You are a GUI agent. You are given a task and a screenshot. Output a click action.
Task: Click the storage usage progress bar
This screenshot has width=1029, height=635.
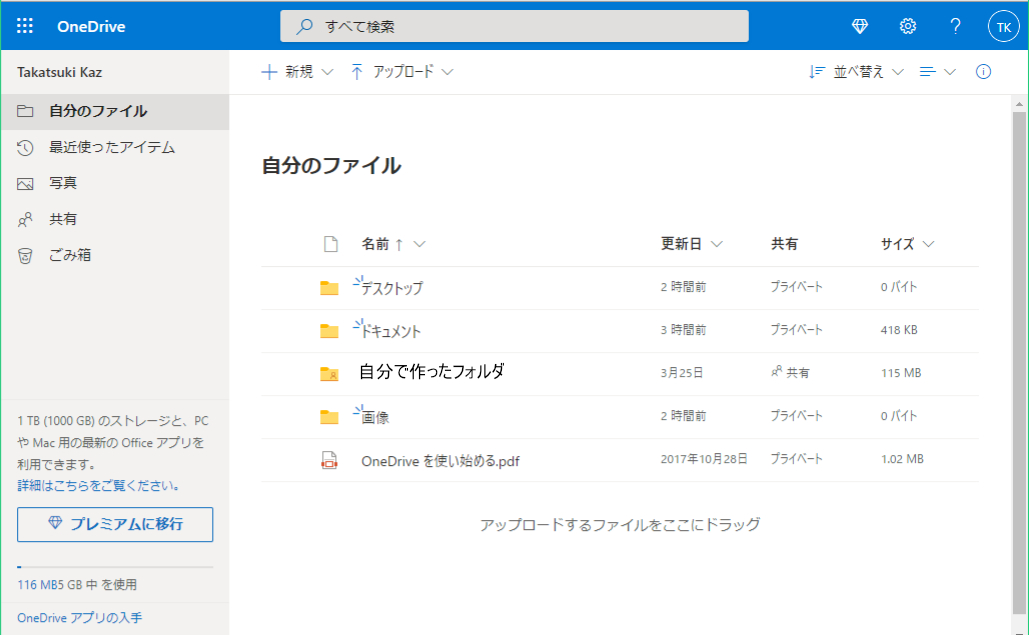point(115,567)
